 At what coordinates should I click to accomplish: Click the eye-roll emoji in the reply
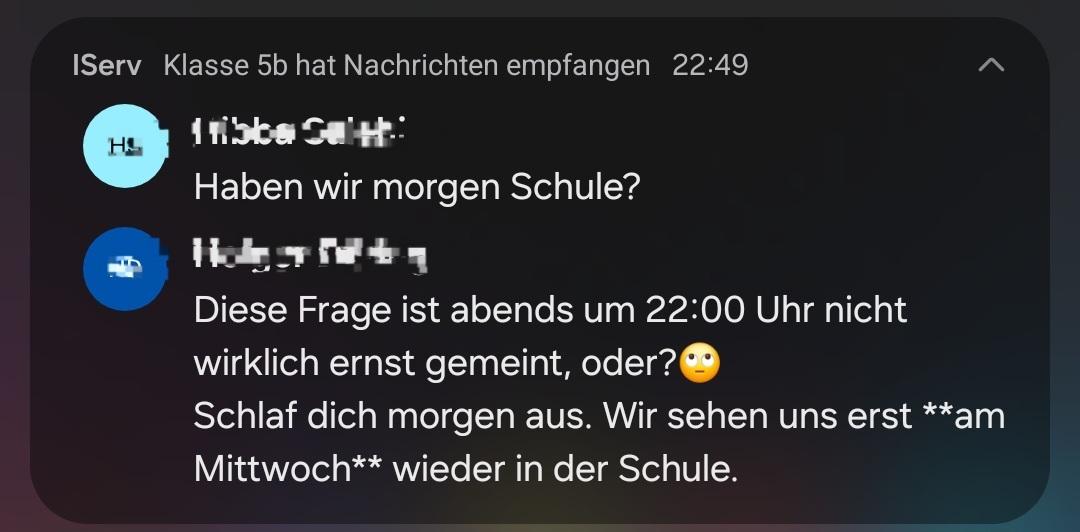point(700,364)
